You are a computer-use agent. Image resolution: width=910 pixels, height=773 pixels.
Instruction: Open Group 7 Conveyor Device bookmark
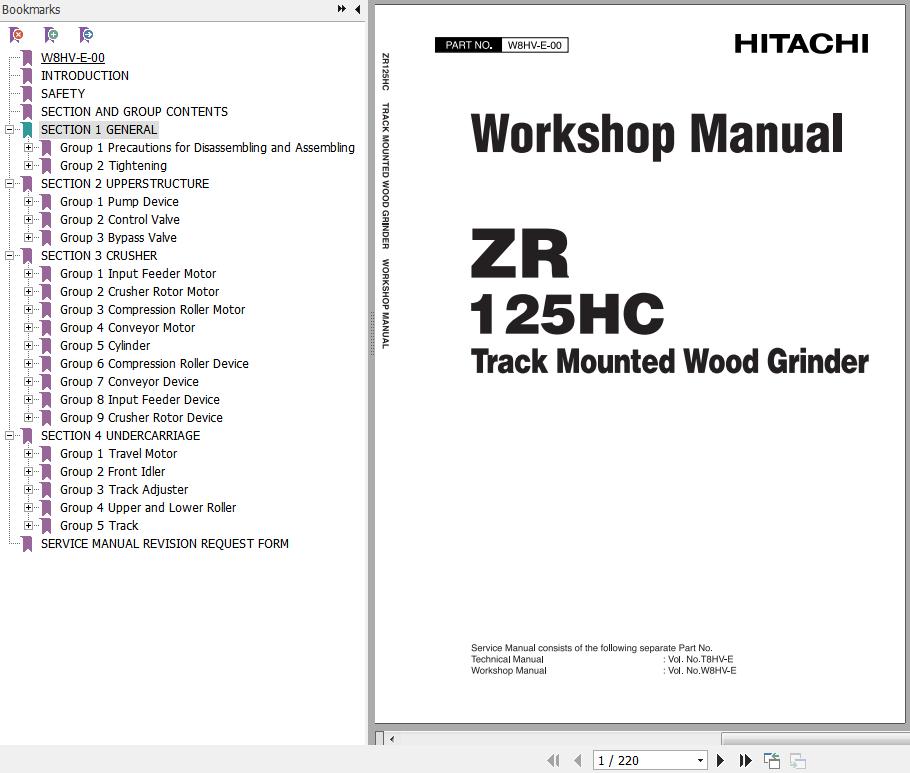[129, 381]
